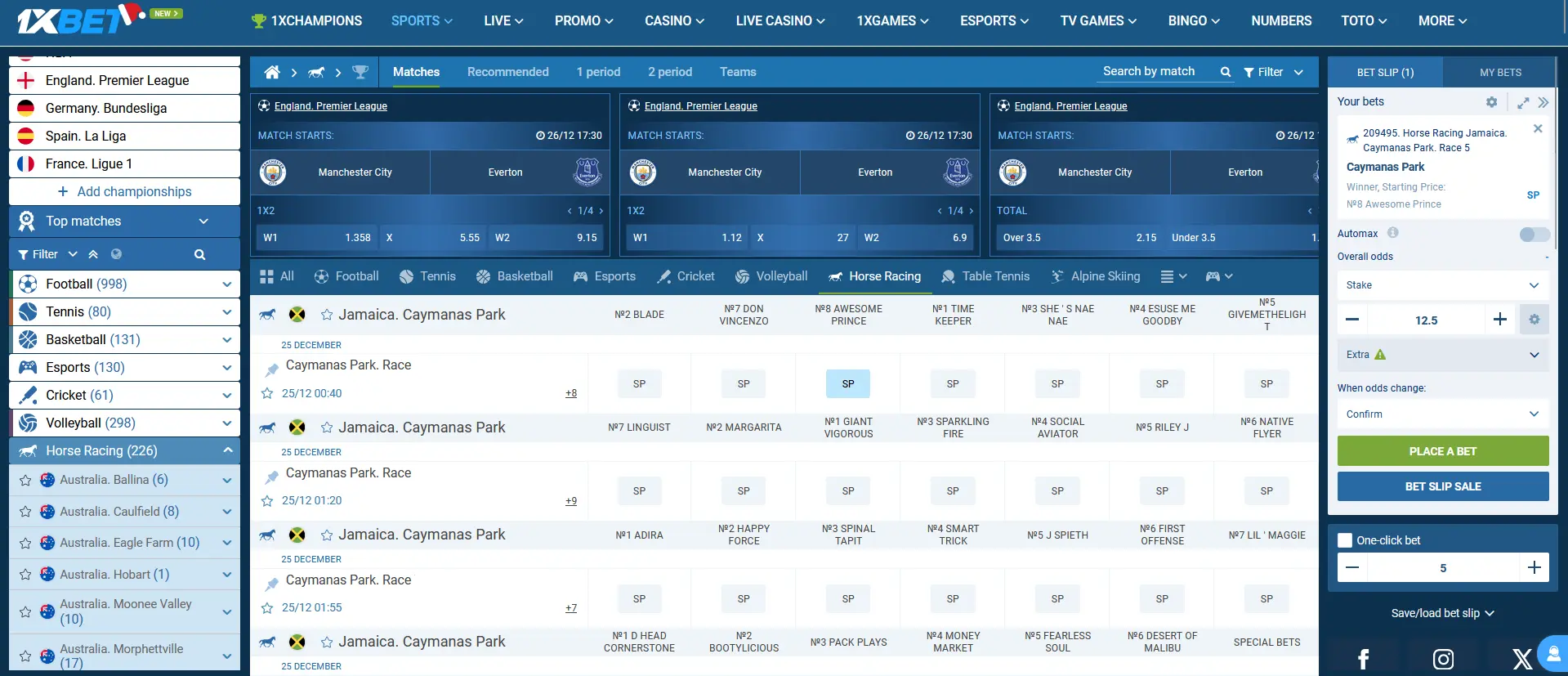Collapse the Top matches section
This screenshot has width=1568, height=676.
coord(203,222)
